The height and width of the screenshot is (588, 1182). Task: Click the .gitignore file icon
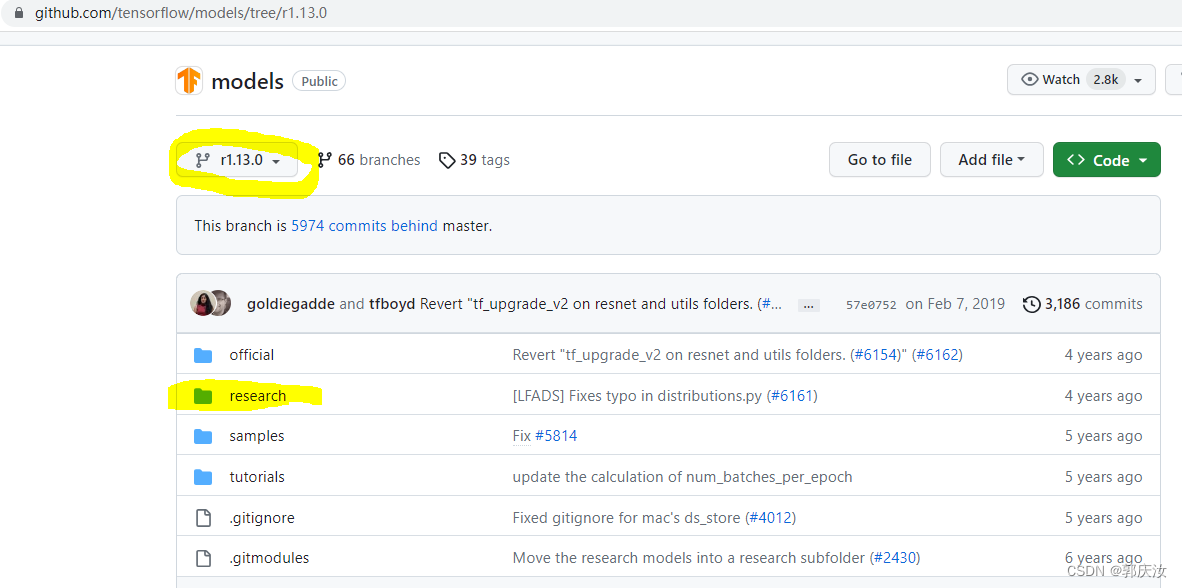pos(203,518)
